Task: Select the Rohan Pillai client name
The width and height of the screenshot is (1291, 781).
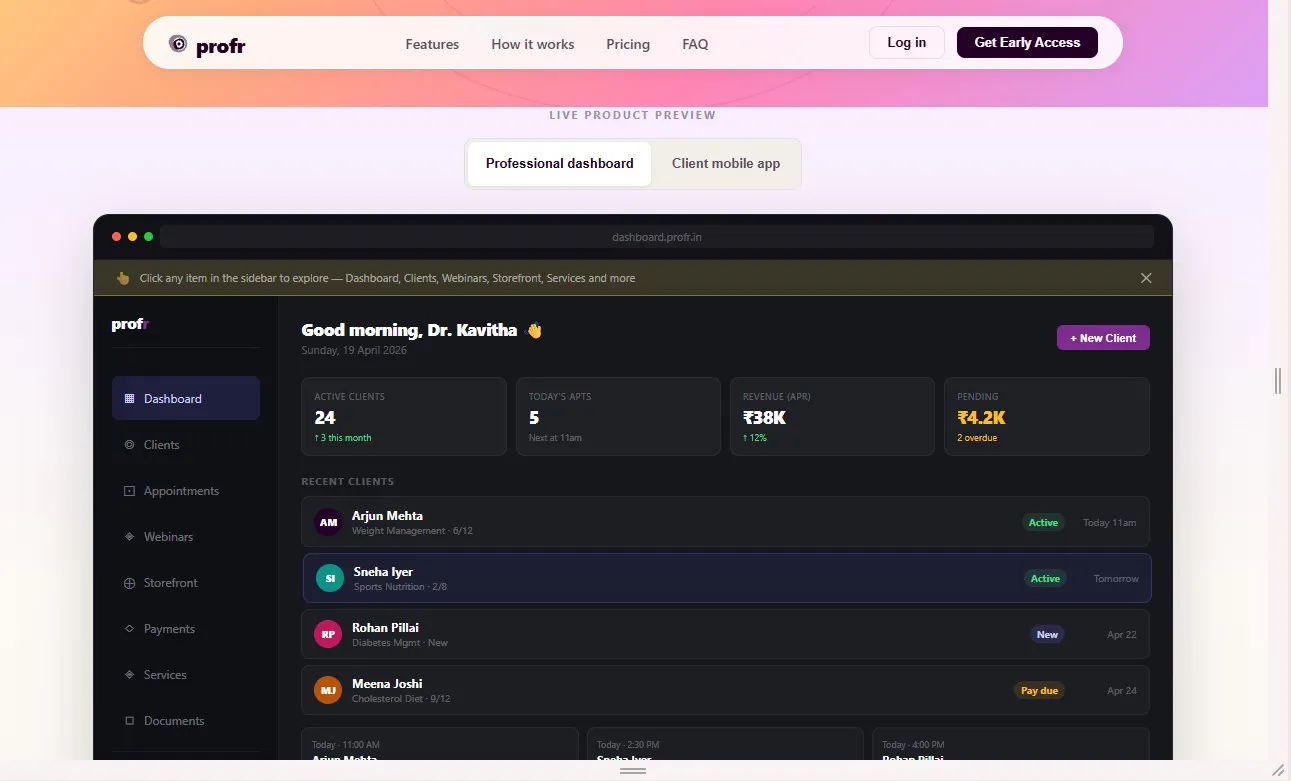Action: (x=385, y=628)
